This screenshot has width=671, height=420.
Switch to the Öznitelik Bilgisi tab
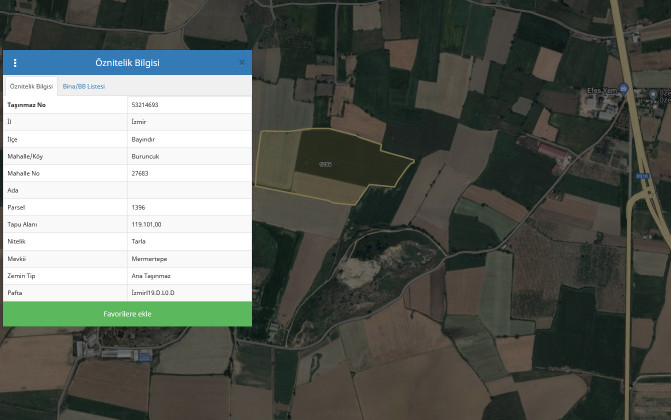31,87
